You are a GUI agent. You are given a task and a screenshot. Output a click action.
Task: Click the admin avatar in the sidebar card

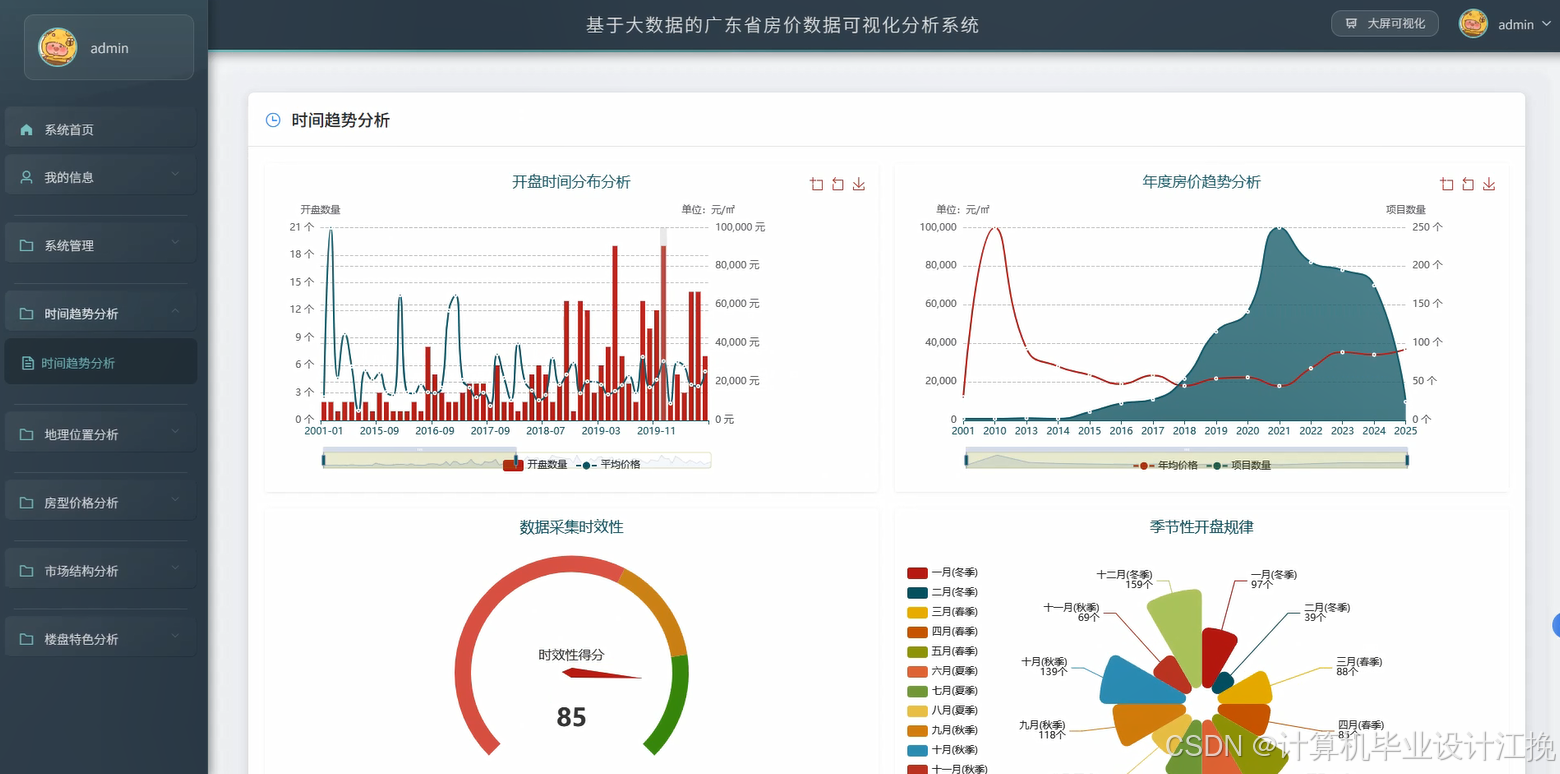57,47
